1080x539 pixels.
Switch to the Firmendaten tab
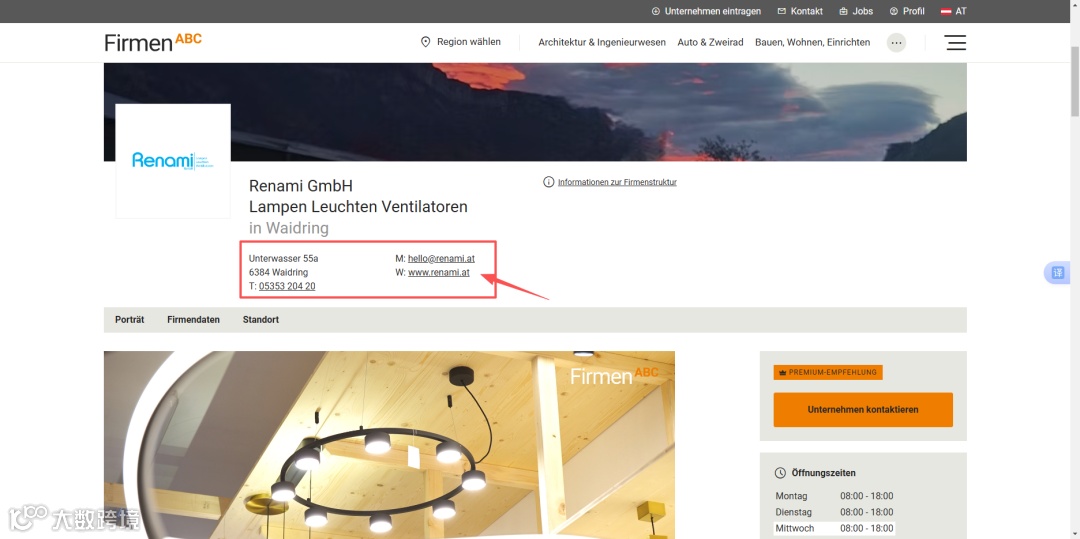coord(194,320)
